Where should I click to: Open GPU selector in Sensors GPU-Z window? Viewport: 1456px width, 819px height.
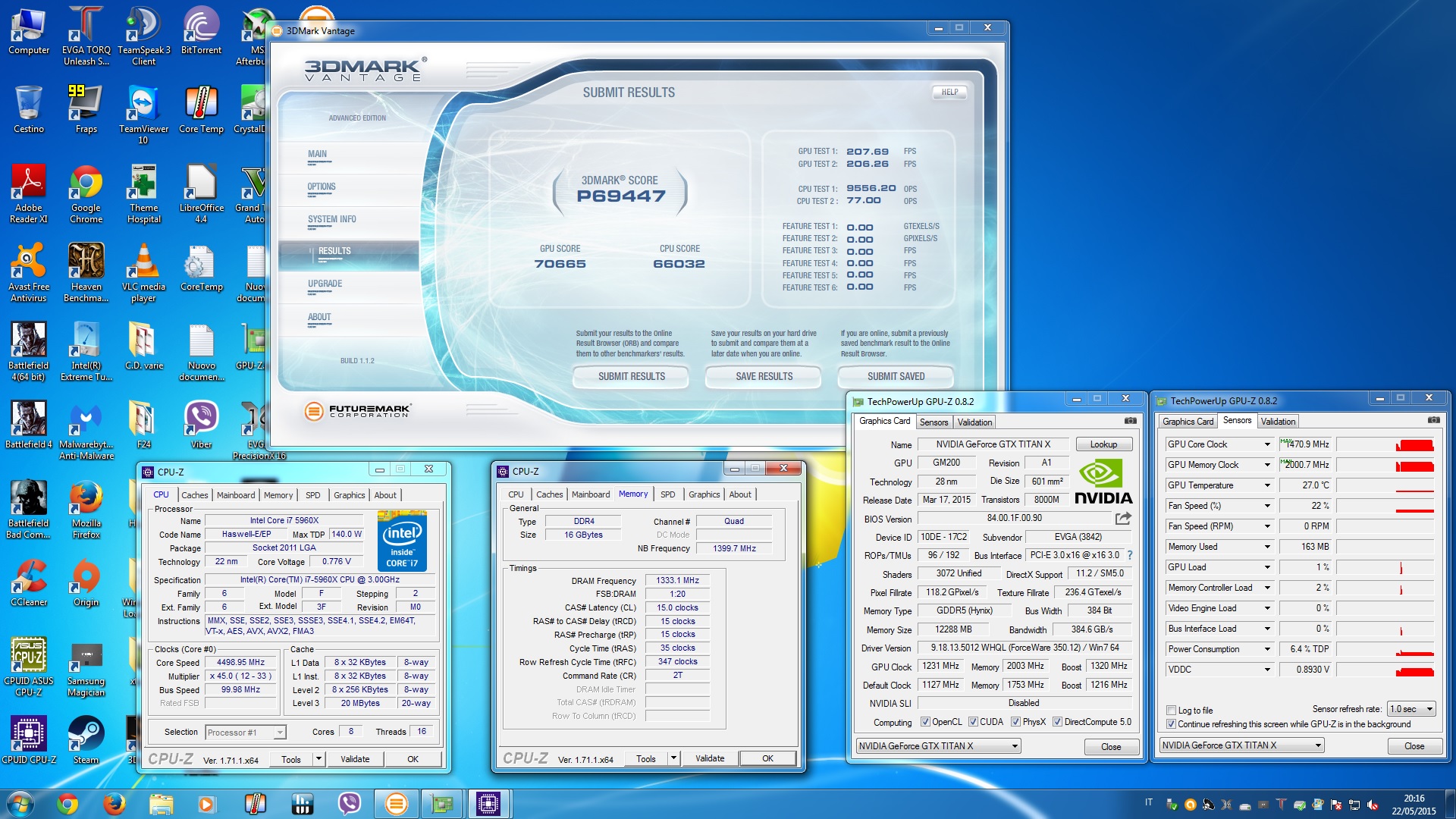(1241, 745)
